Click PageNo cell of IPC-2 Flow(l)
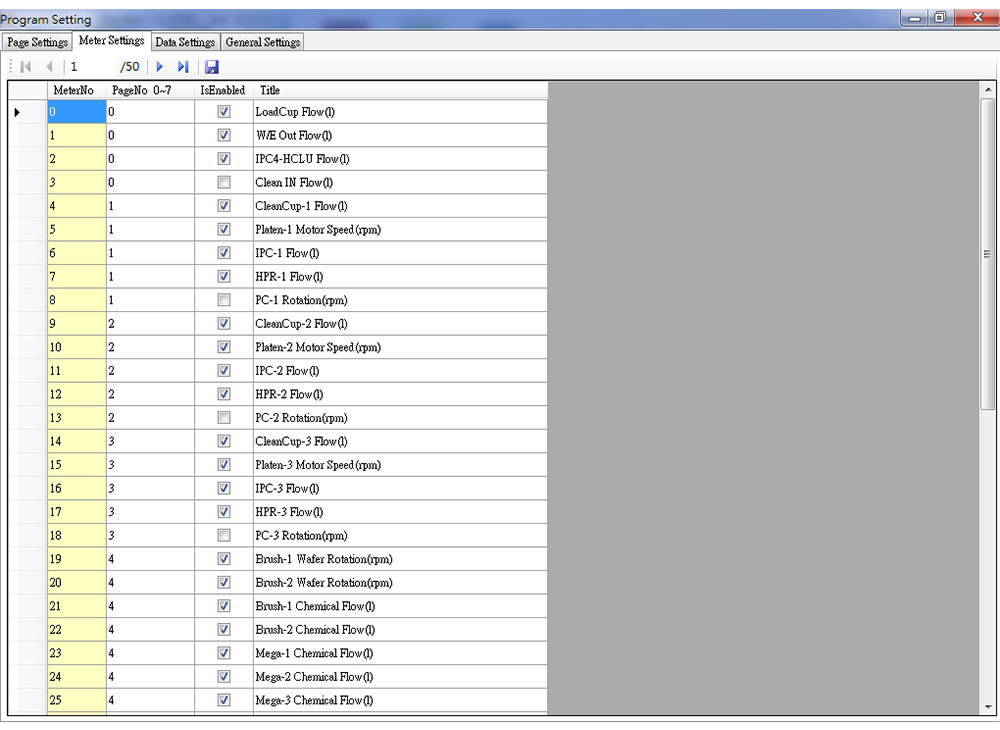The height and width of the screenshot is (730, 1000). pyautogui.click(x=150, y=370)
